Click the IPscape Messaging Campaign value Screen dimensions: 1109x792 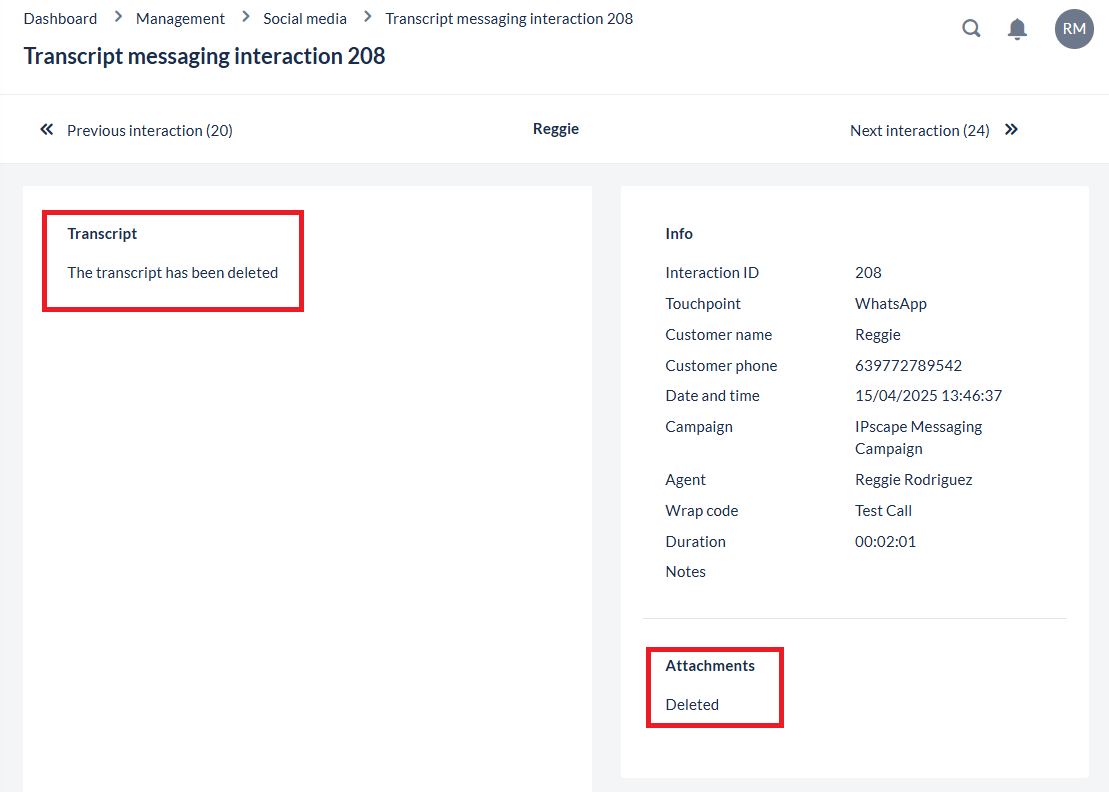(x=918, y=438)
